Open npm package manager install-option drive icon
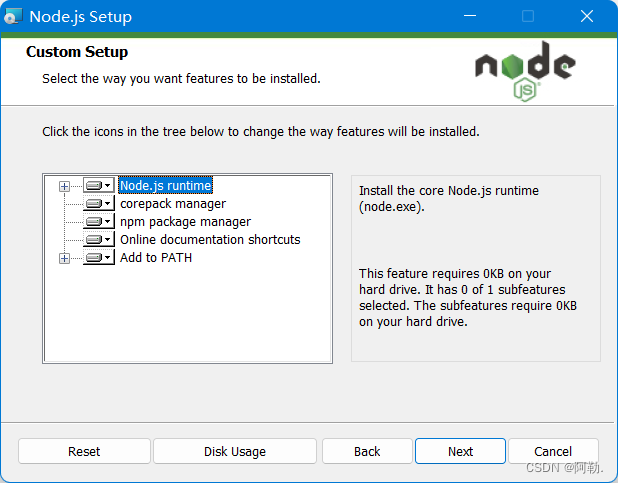Viewport: 618px width, 483px height. [x=99, y=222]
